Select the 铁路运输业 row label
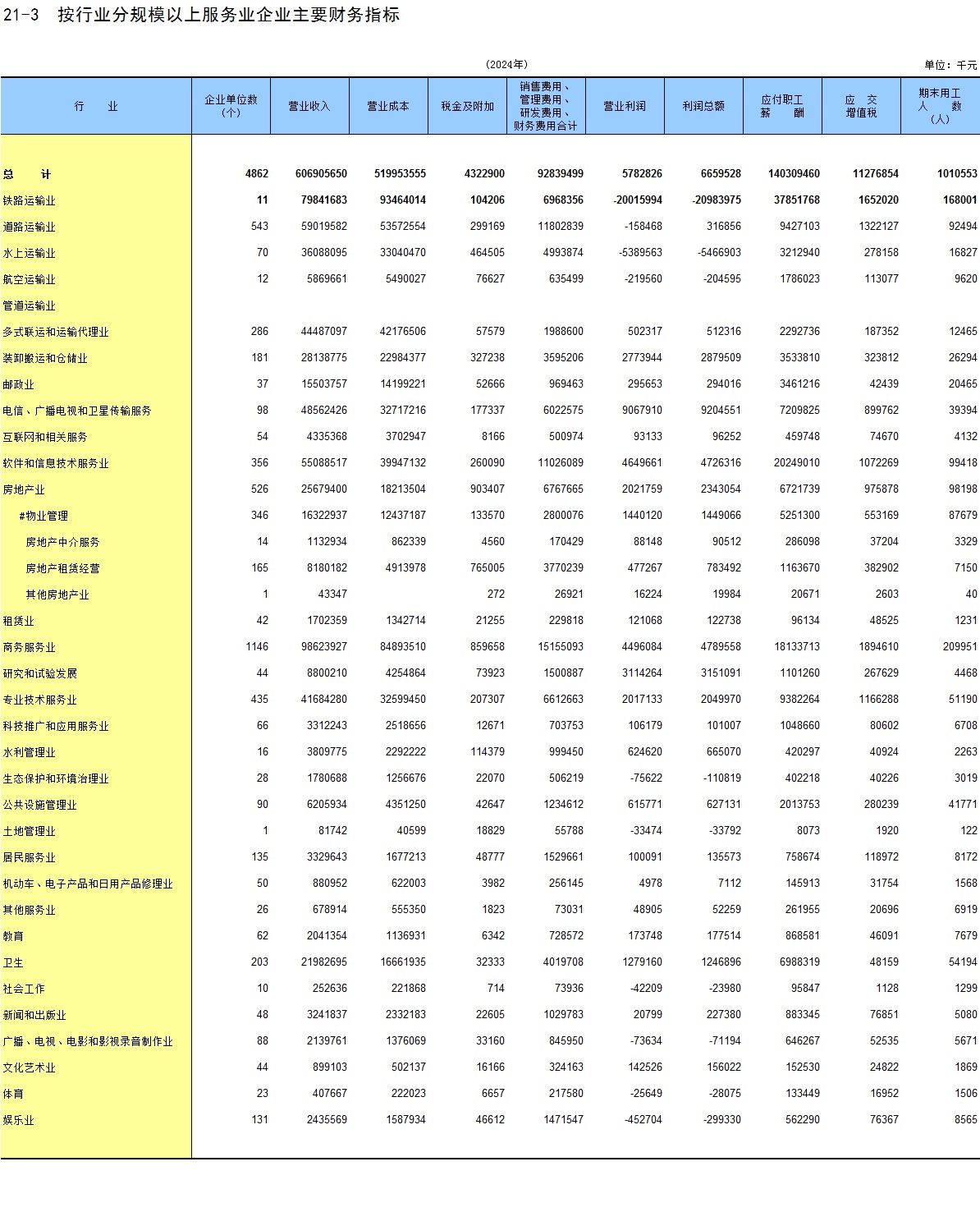 29,201
